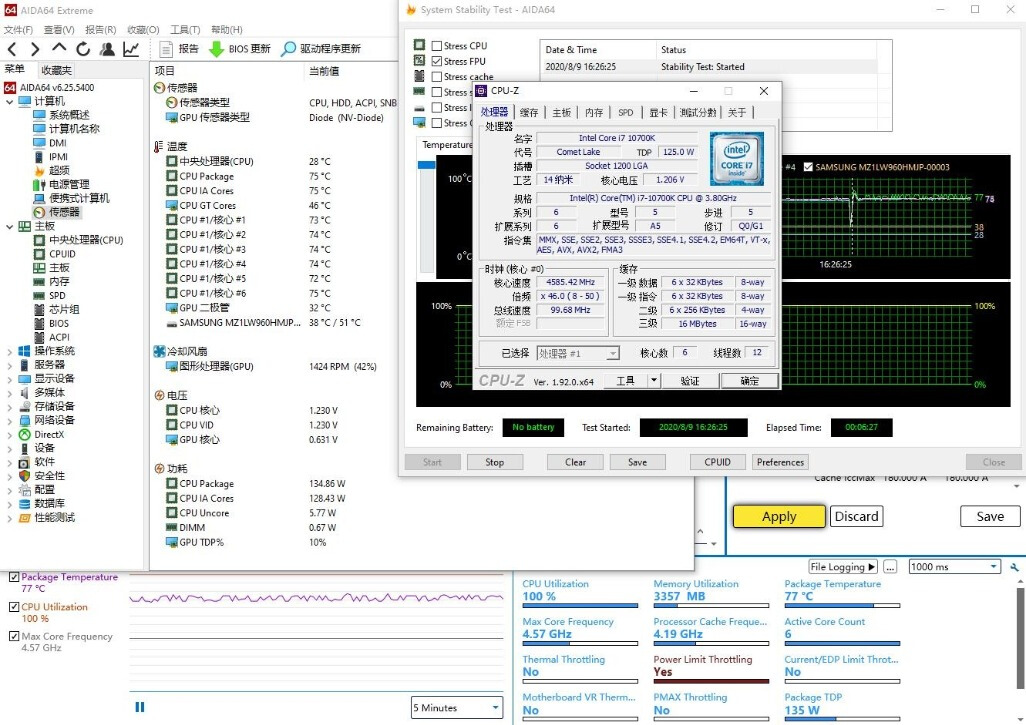Open the 工具(T) menu
Viewport: 1026px width, 725px height.
185,30
